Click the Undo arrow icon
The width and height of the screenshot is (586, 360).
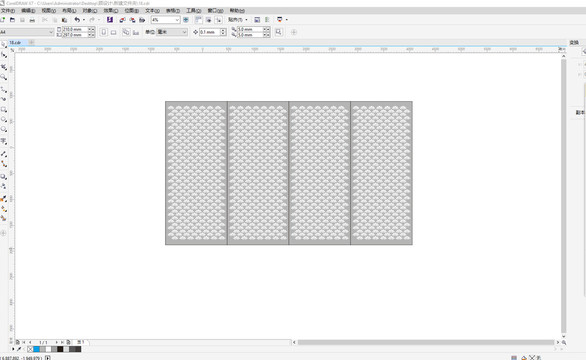click(x=77, y=20)
